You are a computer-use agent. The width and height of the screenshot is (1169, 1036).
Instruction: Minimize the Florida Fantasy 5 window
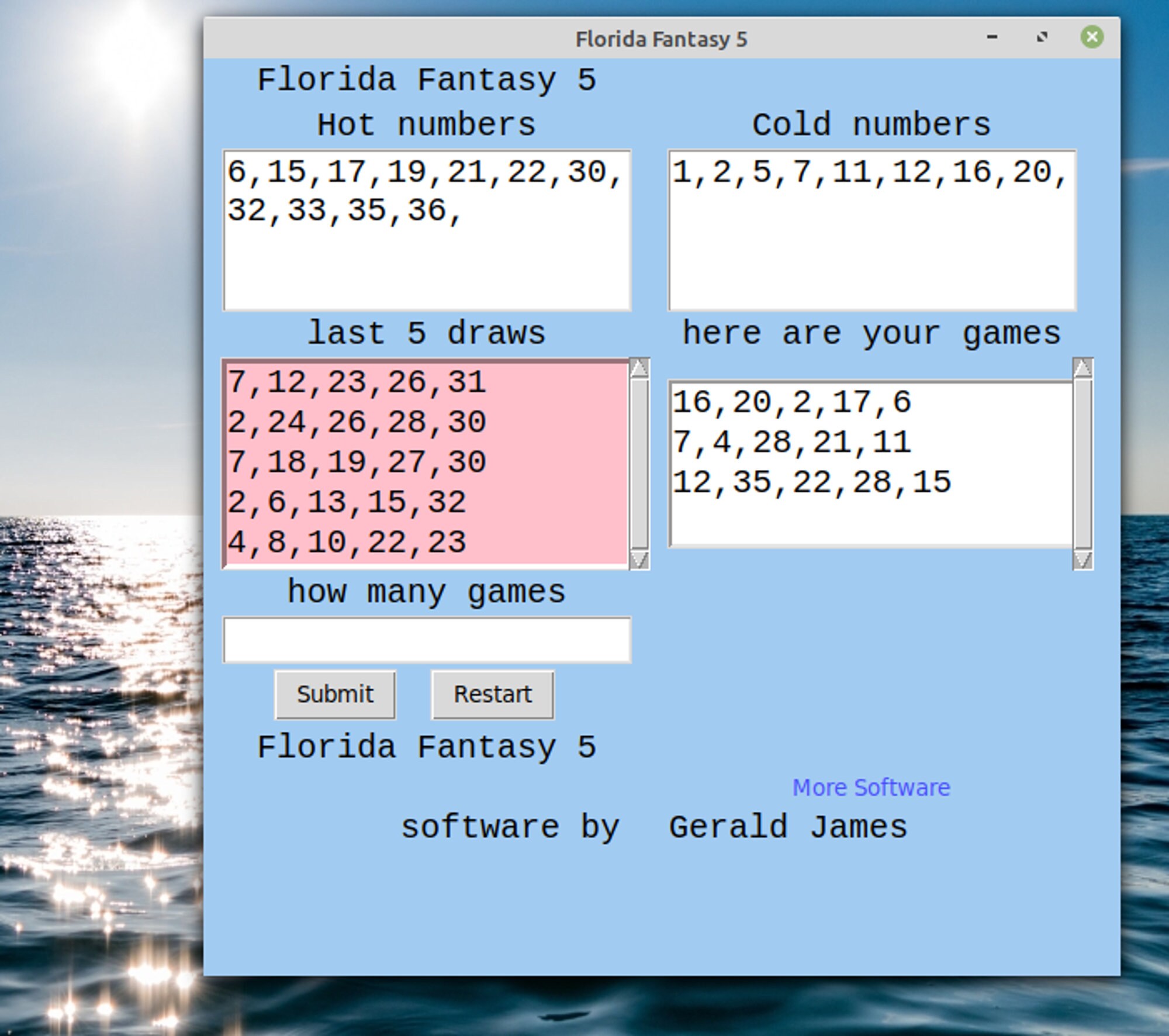tap(992, 37)
